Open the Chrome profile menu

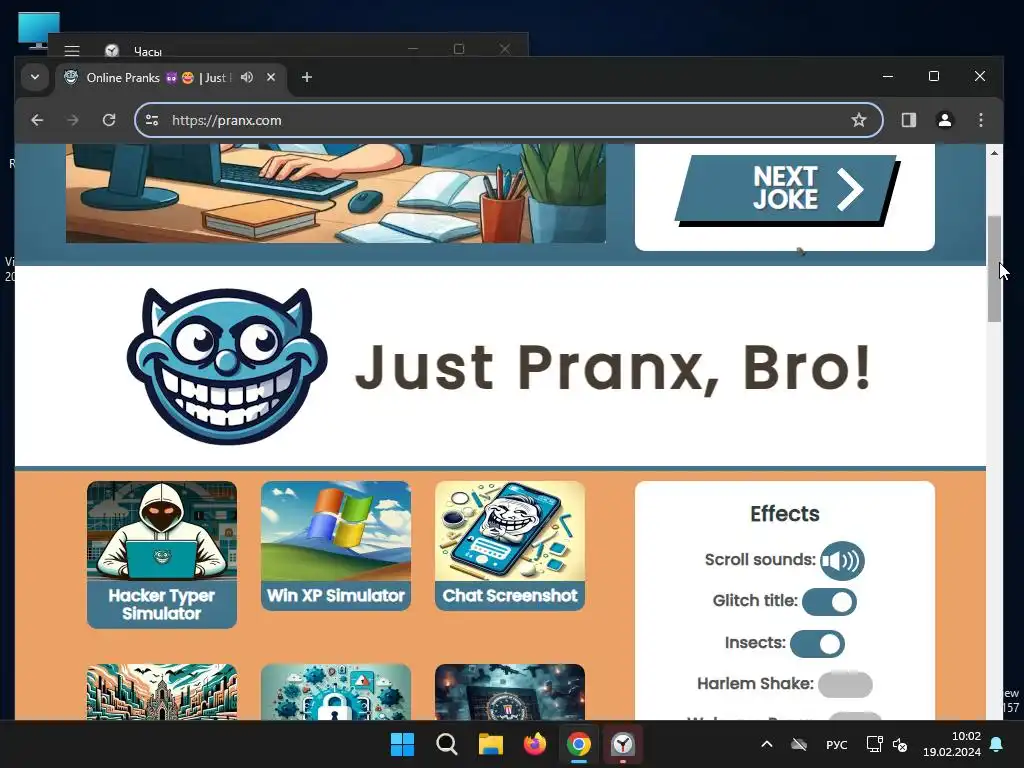coord(944,120)
